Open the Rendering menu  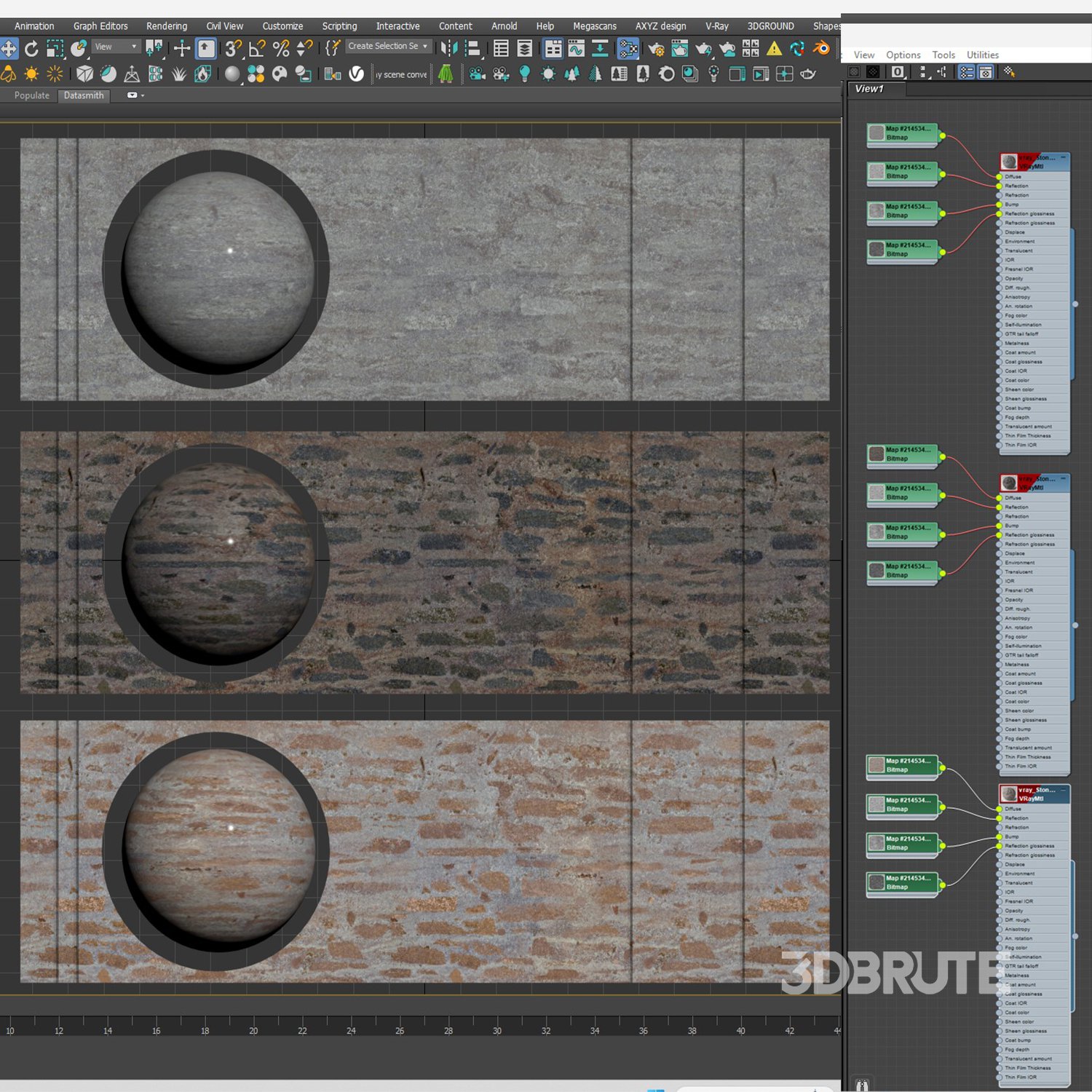coord(166,26)
